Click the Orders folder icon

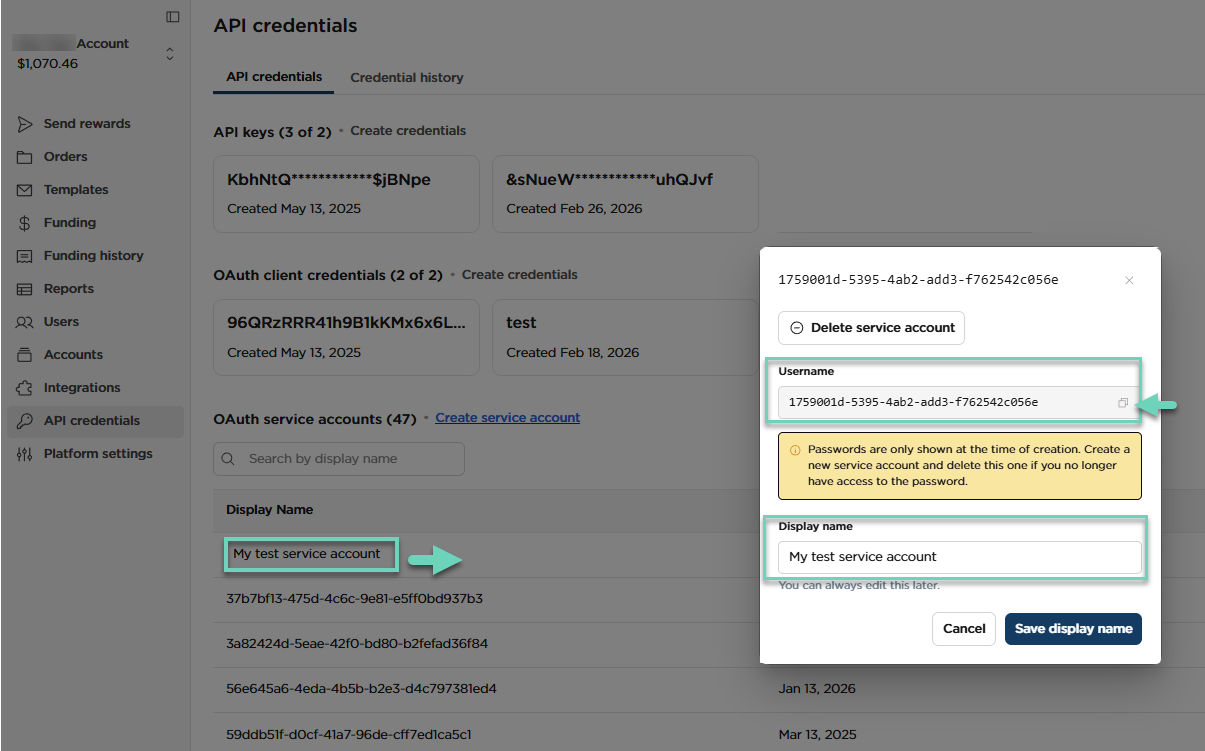(25, 157)
